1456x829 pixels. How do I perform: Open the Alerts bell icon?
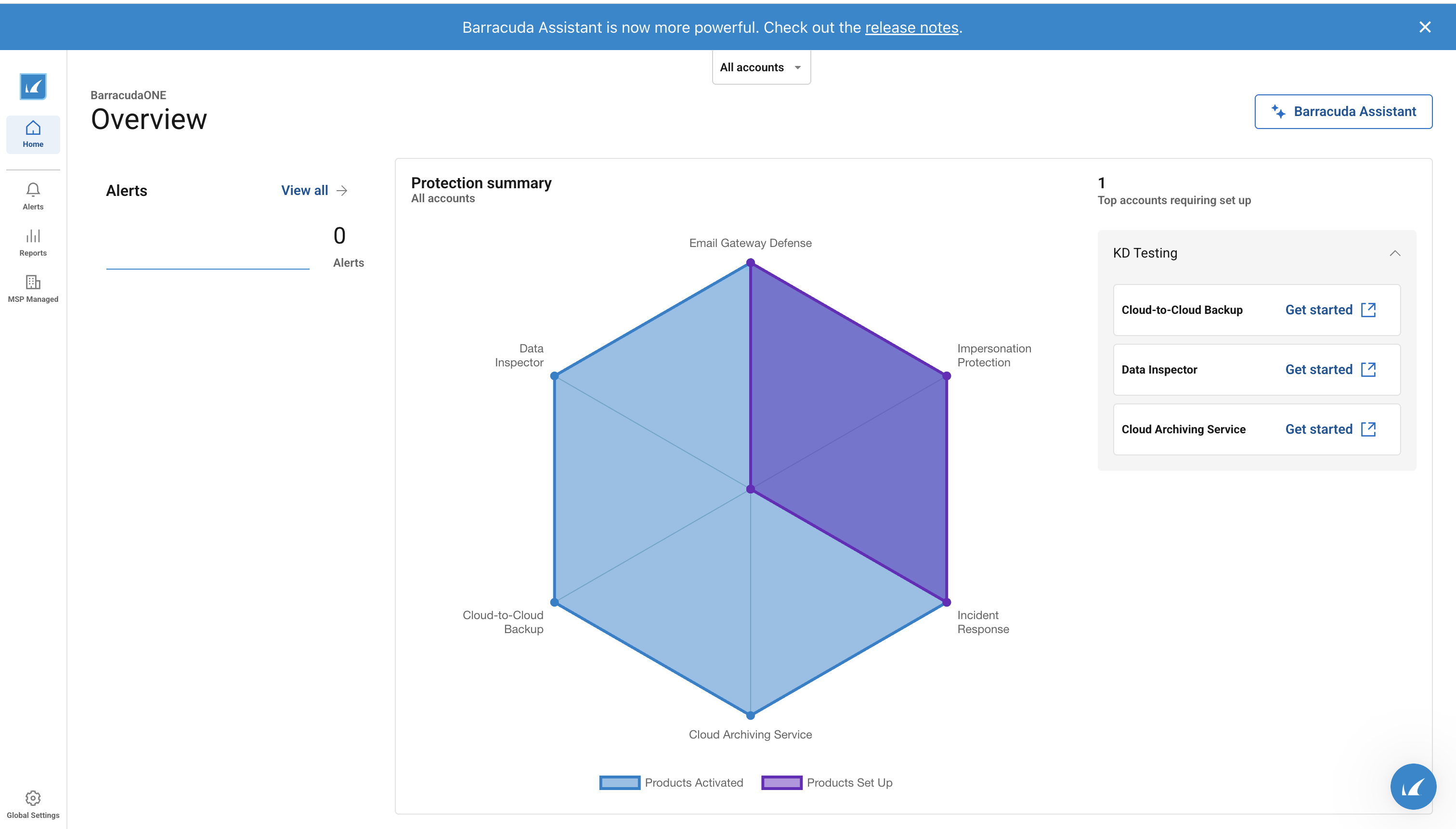[33, 190]
